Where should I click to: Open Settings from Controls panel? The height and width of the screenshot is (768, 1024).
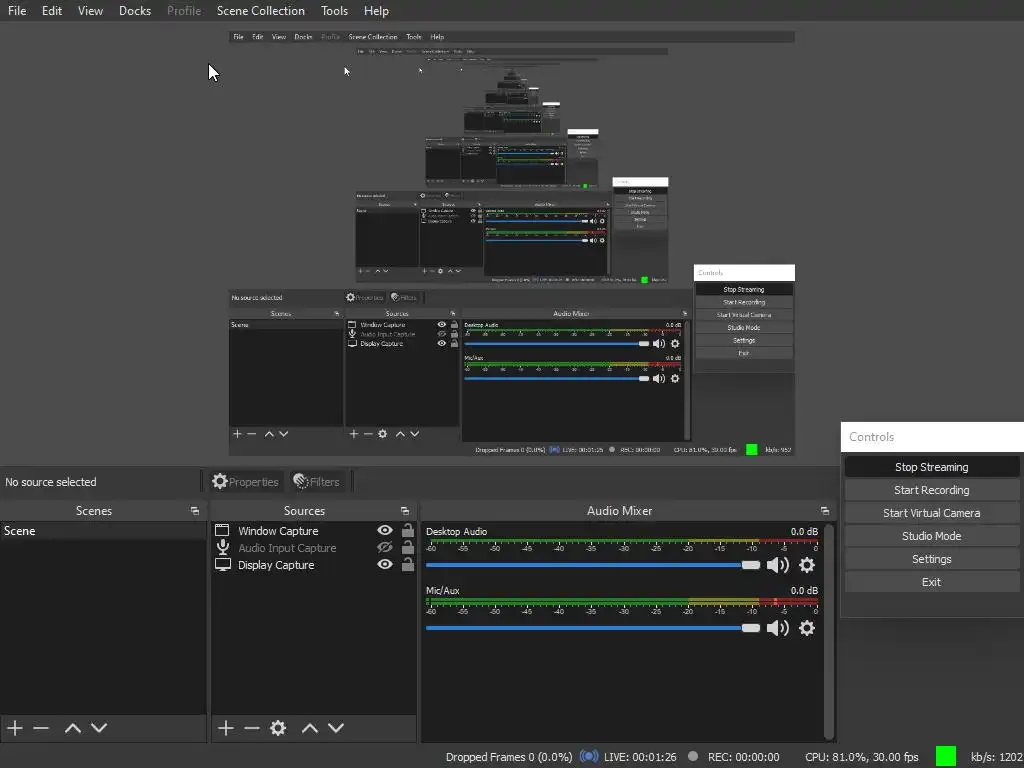tap(931, 559)
